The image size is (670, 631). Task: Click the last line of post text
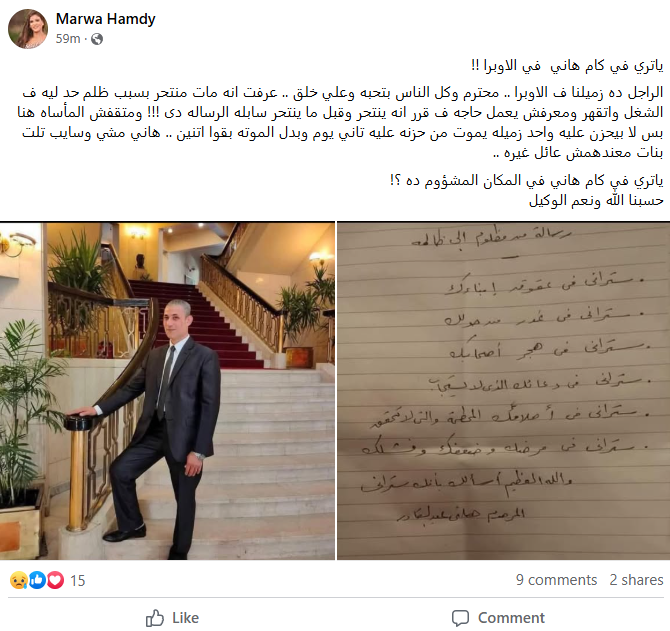[596, 200]
